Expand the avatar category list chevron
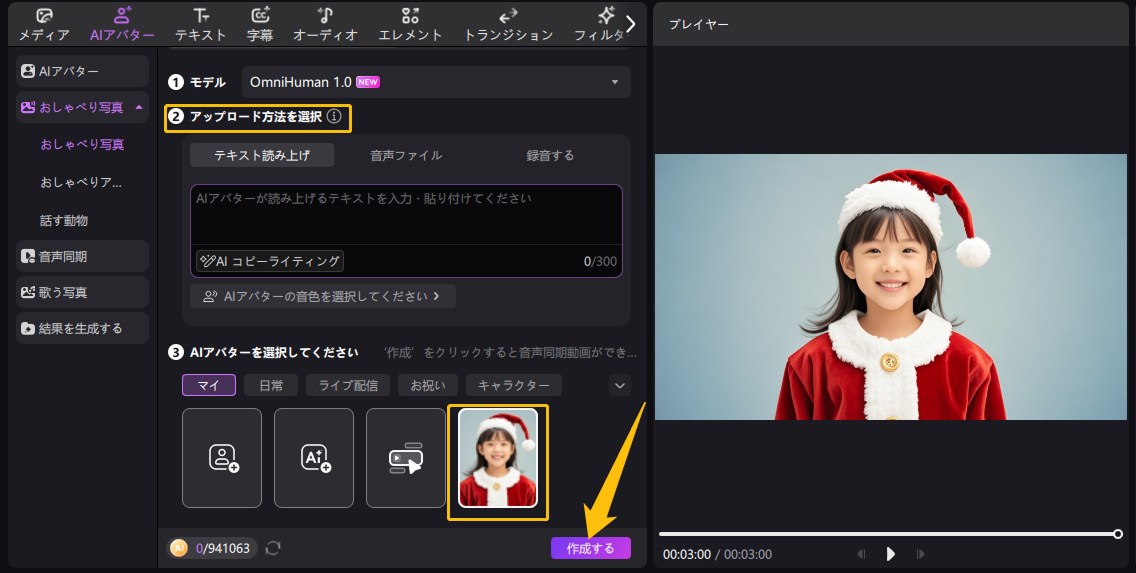The width and height of the screenshot is (1136, 573). [619, 385]
